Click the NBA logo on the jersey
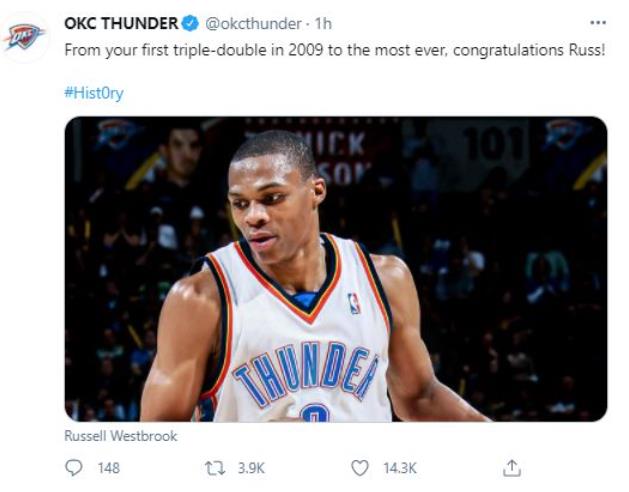Image resolution: width=629 pixels, height=492 pixels. point(354,303)
